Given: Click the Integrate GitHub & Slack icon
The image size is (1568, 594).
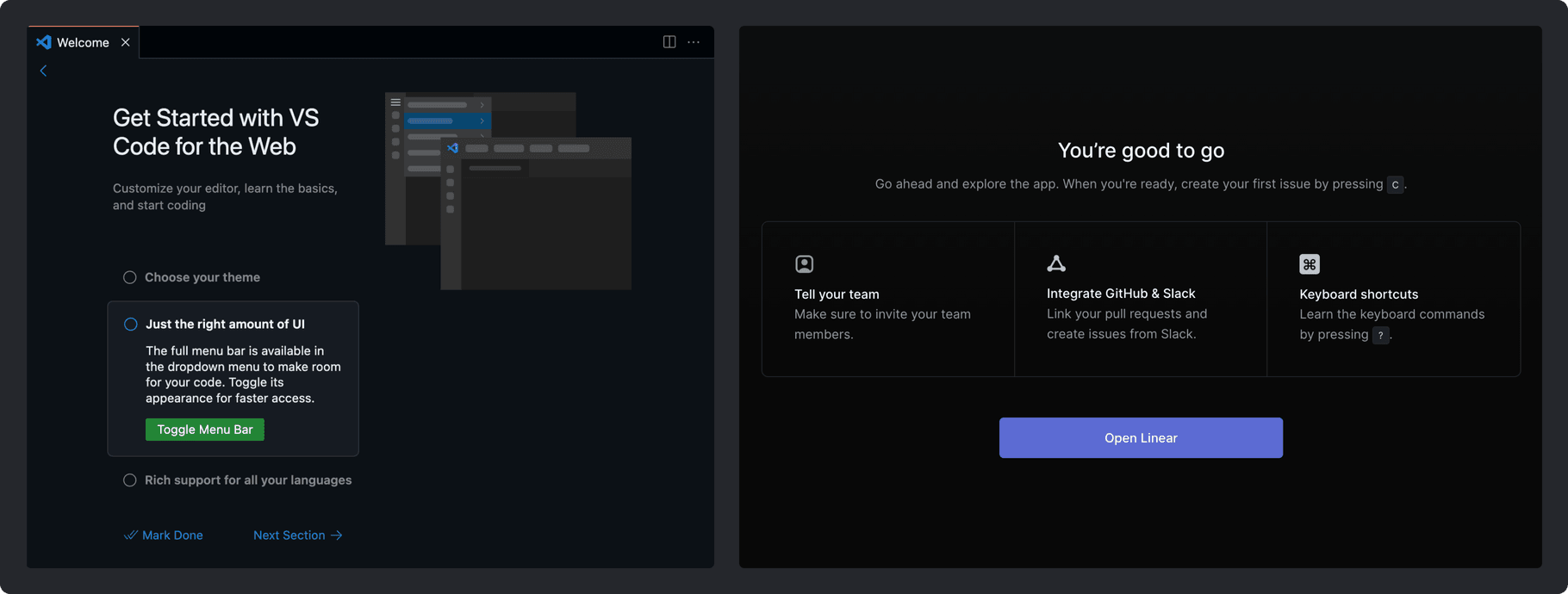Looking at the screenshot, I should point(1056,263).
